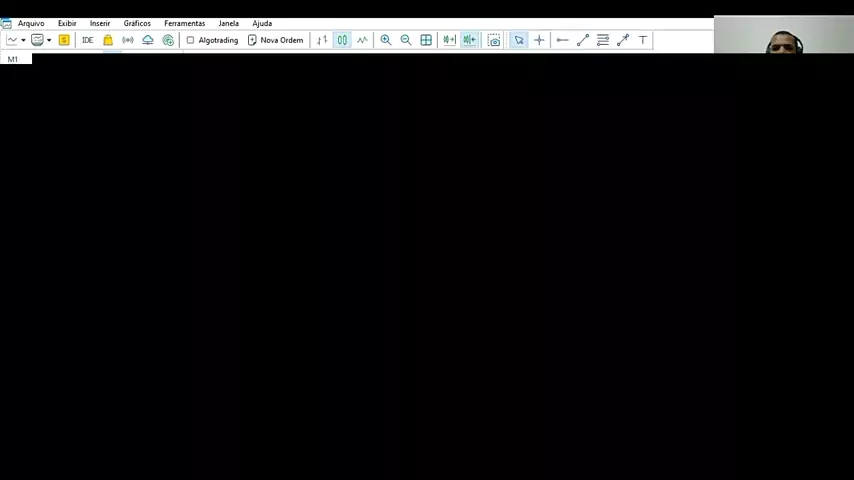Open the Arquivo menu
Image resolution: width=854 pixels, height=480 pixels.
31,23
